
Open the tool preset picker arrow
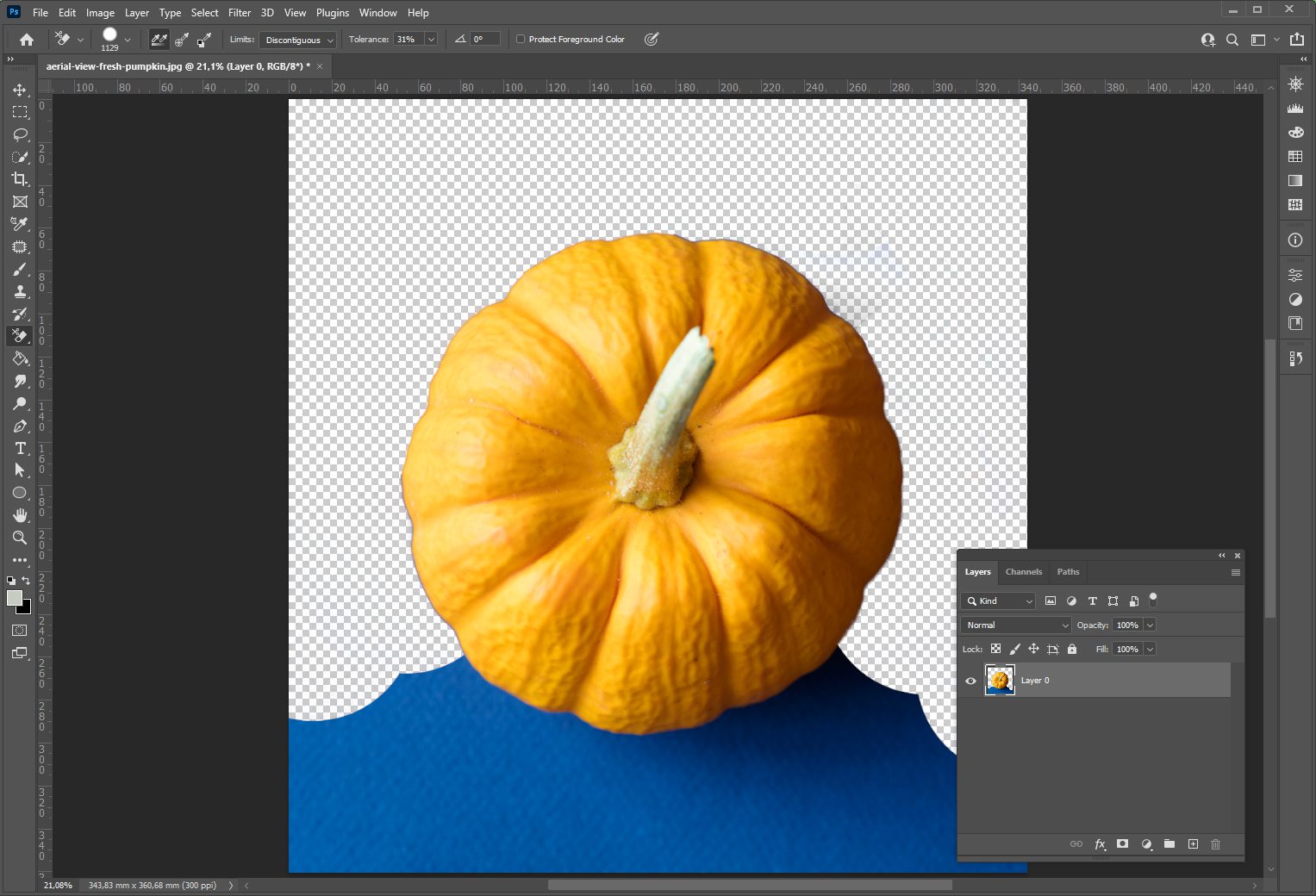tap(80, 40)
